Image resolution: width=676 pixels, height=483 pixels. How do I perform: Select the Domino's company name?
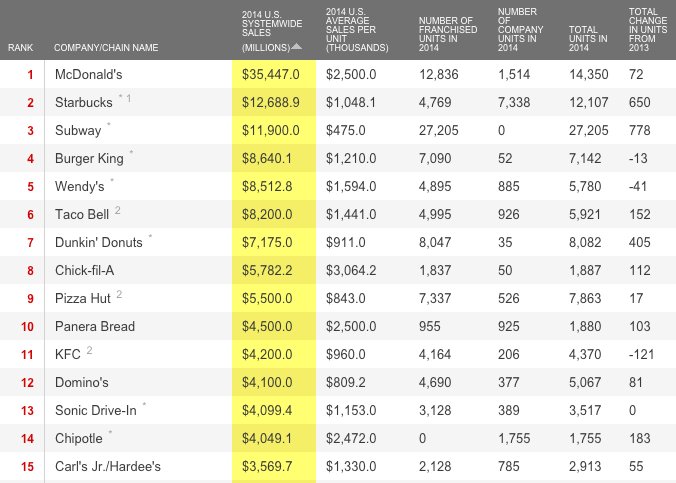coord(81,383)
